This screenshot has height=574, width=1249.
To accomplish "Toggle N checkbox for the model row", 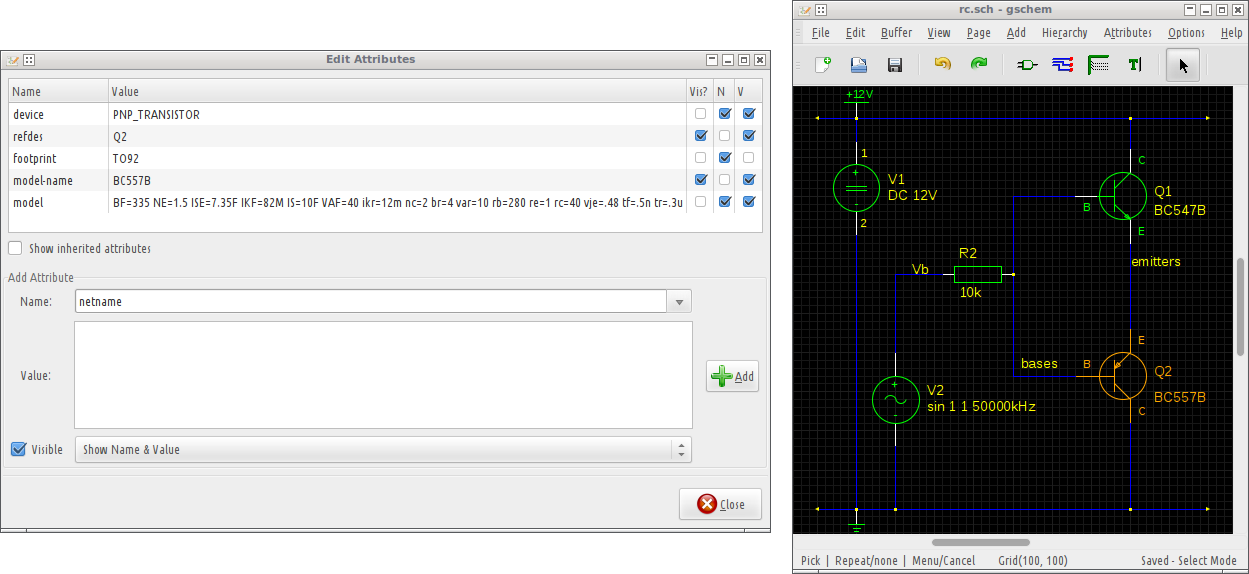I will [725, 202].
